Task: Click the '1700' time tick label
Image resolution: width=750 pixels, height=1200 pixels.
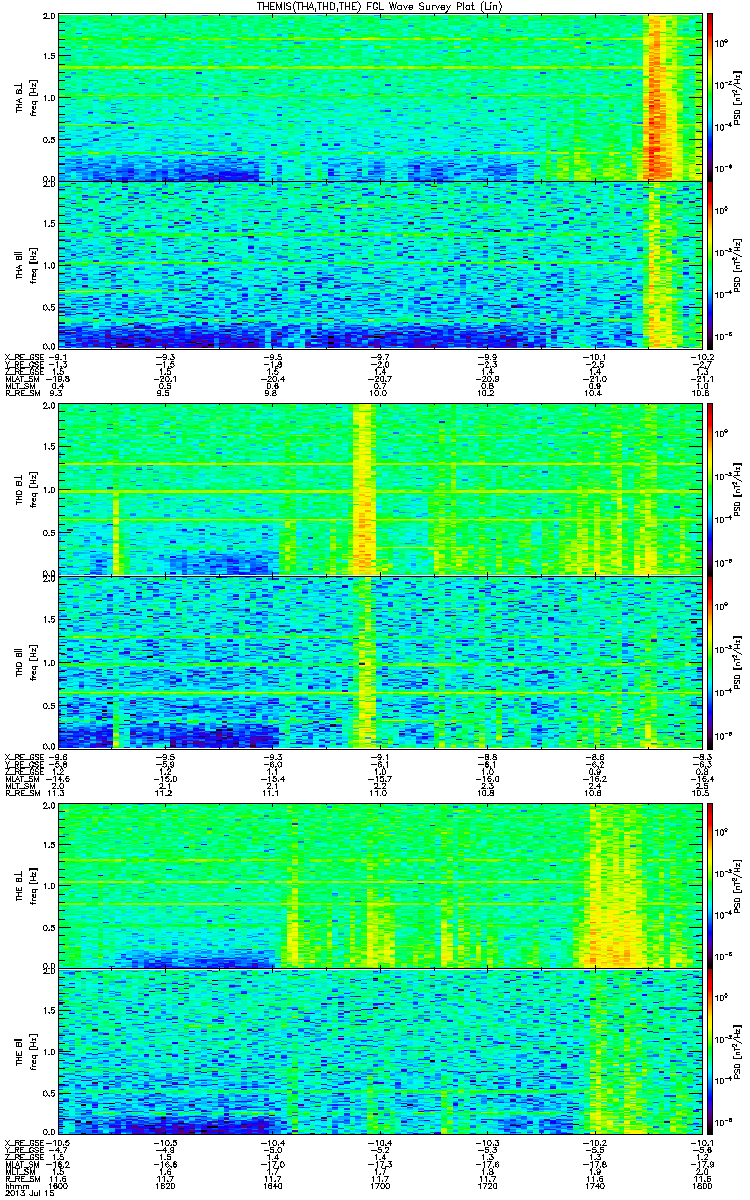Action: click(x=380, y=1186)
